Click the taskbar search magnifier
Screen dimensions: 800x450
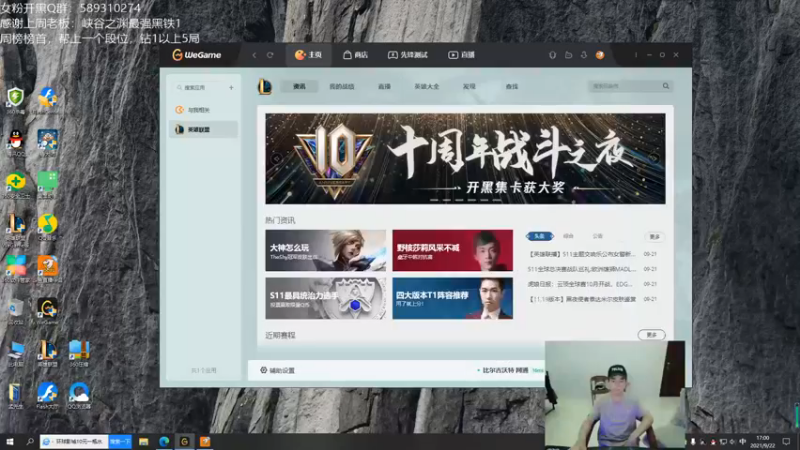pos(30,442)
